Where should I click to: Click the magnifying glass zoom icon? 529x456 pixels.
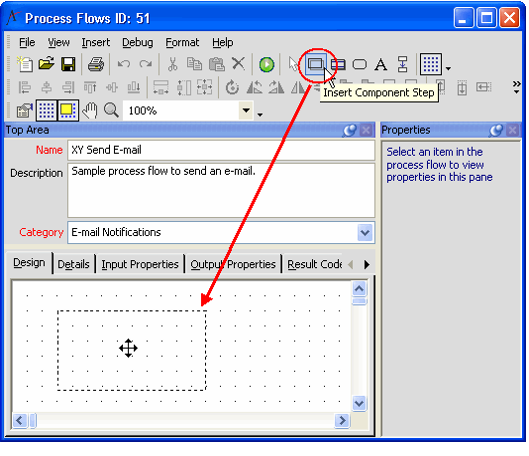111,110
